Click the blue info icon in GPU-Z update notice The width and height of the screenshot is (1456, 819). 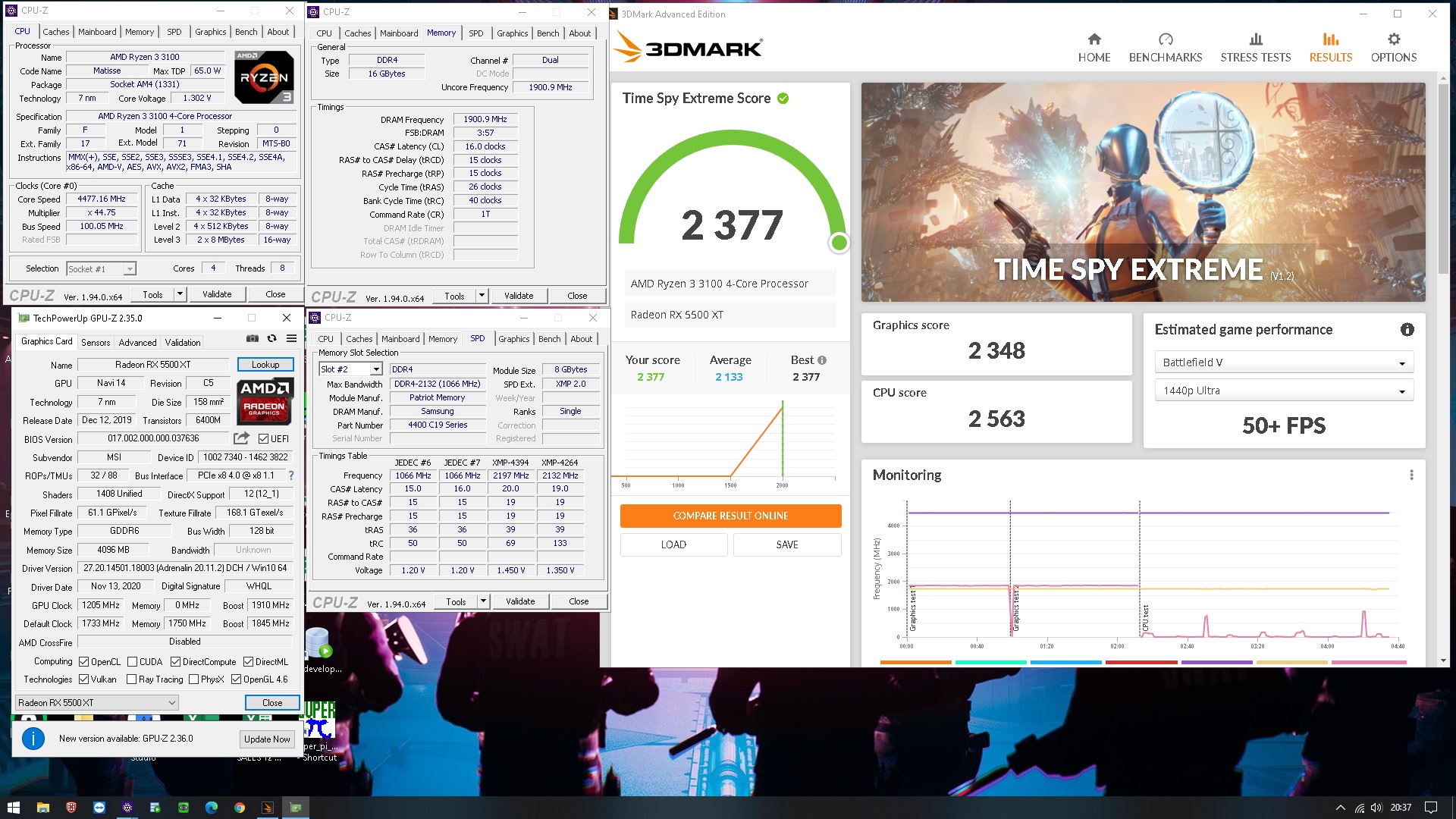tap(33, 738)
